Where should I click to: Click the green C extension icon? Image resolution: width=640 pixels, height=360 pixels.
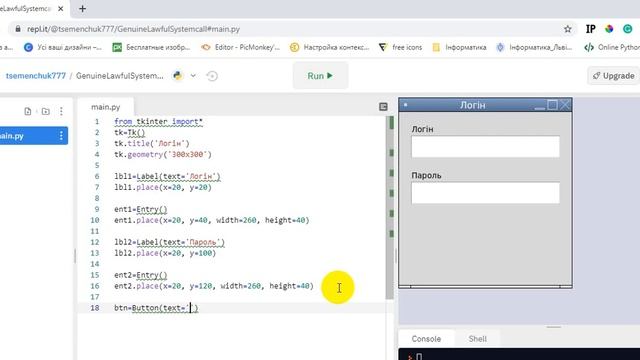coord(628,29)
